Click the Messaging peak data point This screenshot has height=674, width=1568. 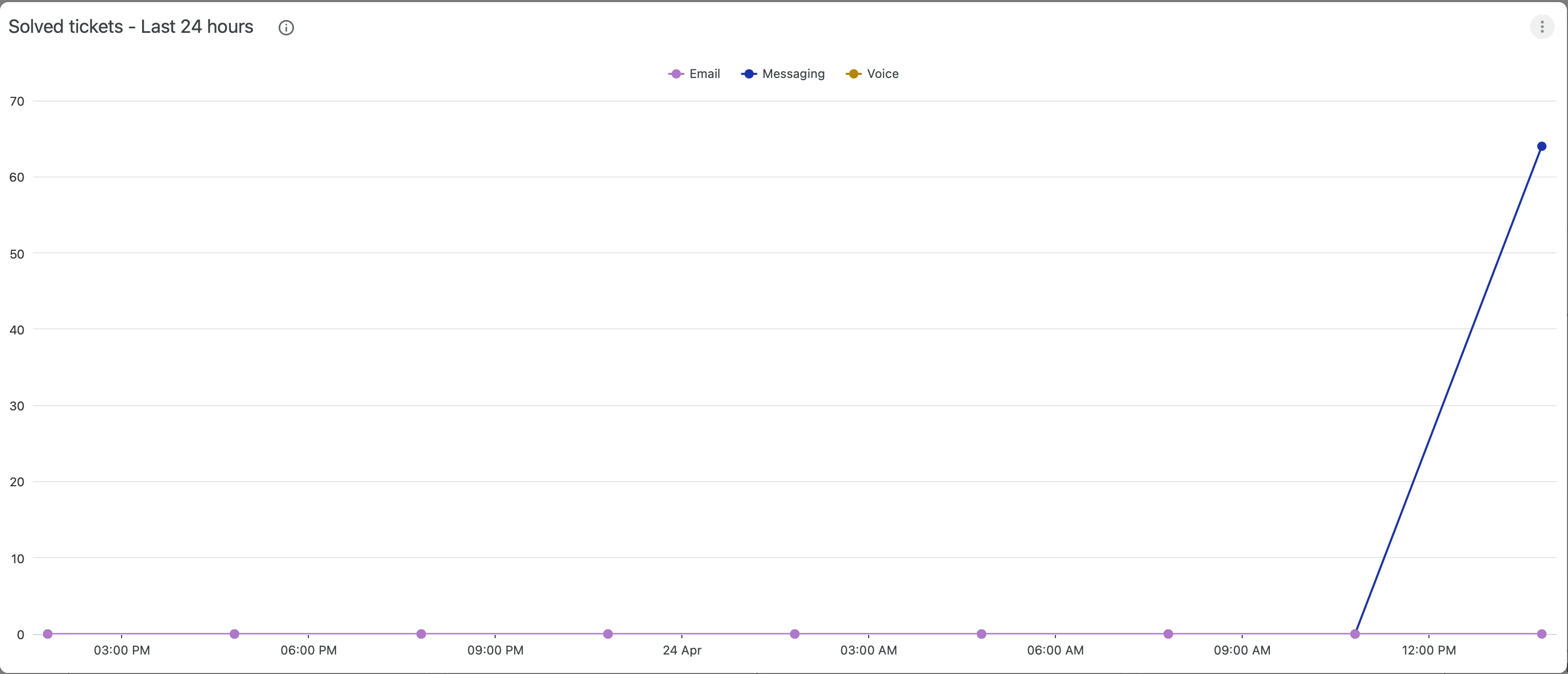point(1541,146)
